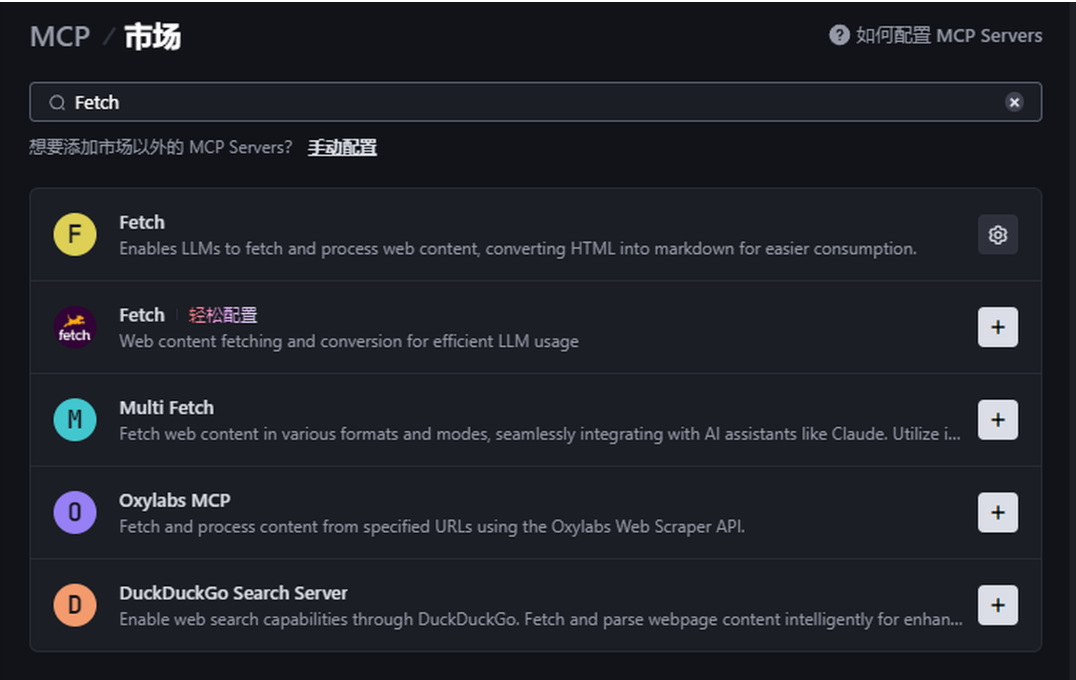This screenshot has width=1076, height=680.
Task: Add the Multi Fetch server
Action: tap(997, 420)
